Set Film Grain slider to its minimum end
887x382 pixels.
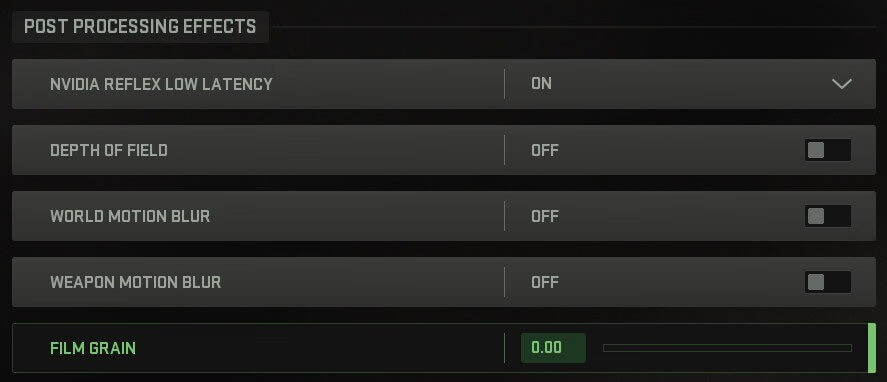(x=605, y=348)
